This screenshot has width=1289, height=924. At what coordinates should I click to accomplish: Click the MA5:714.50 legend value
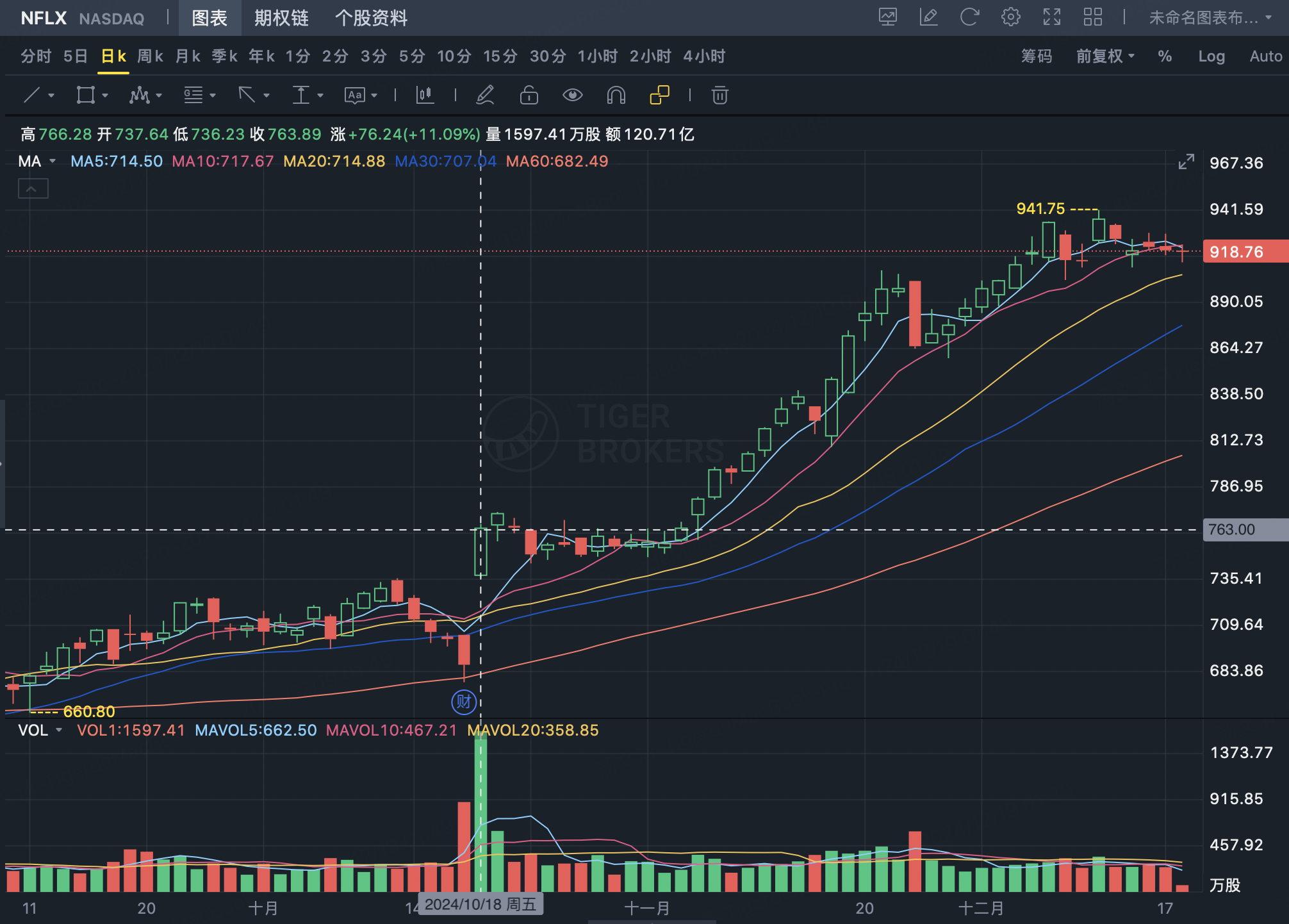tap(117, 161)
